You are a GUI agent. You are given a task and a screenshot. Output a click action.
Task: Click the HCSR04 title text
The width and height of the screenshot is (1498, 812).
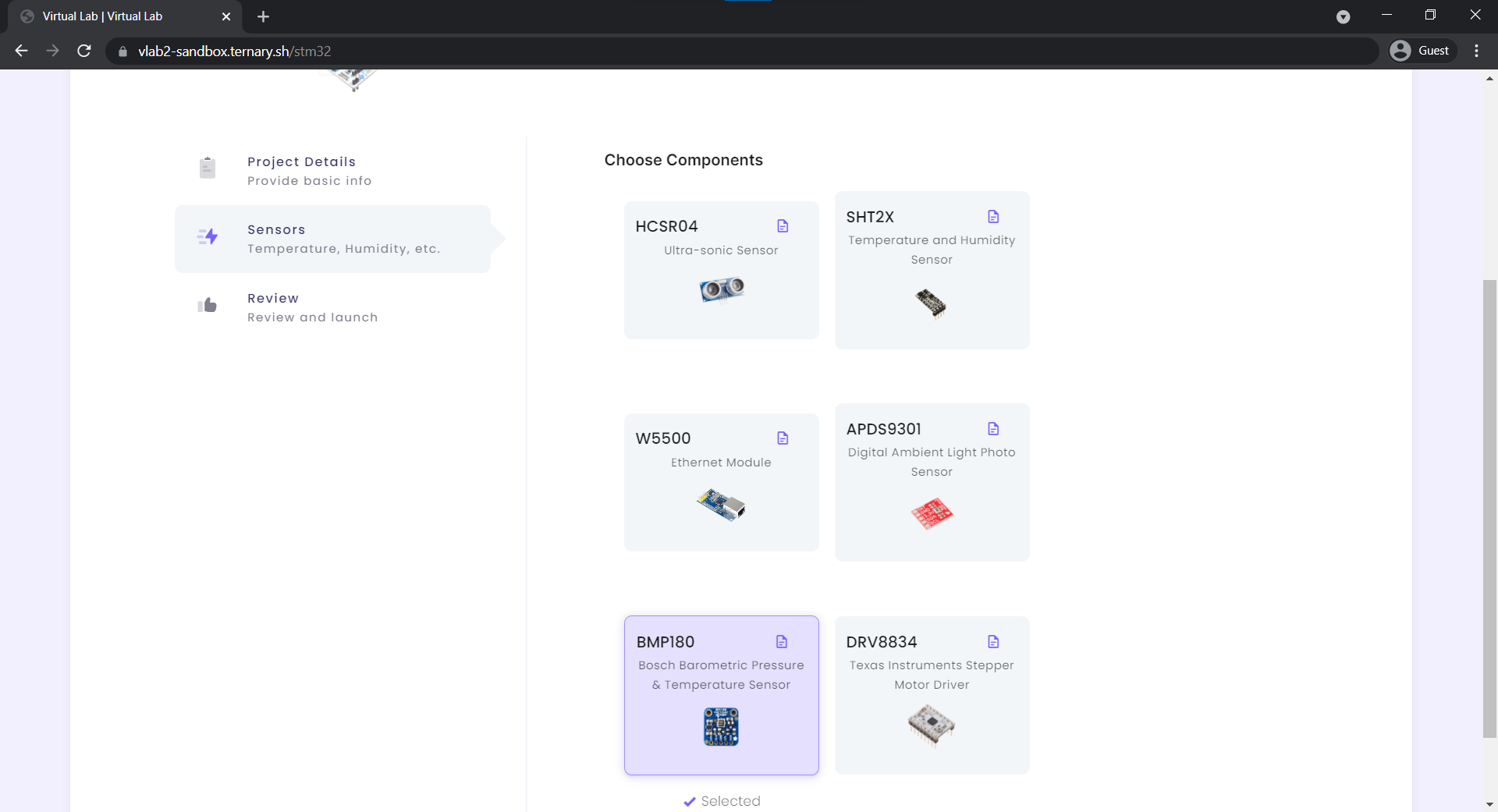[x=666, y=226]
